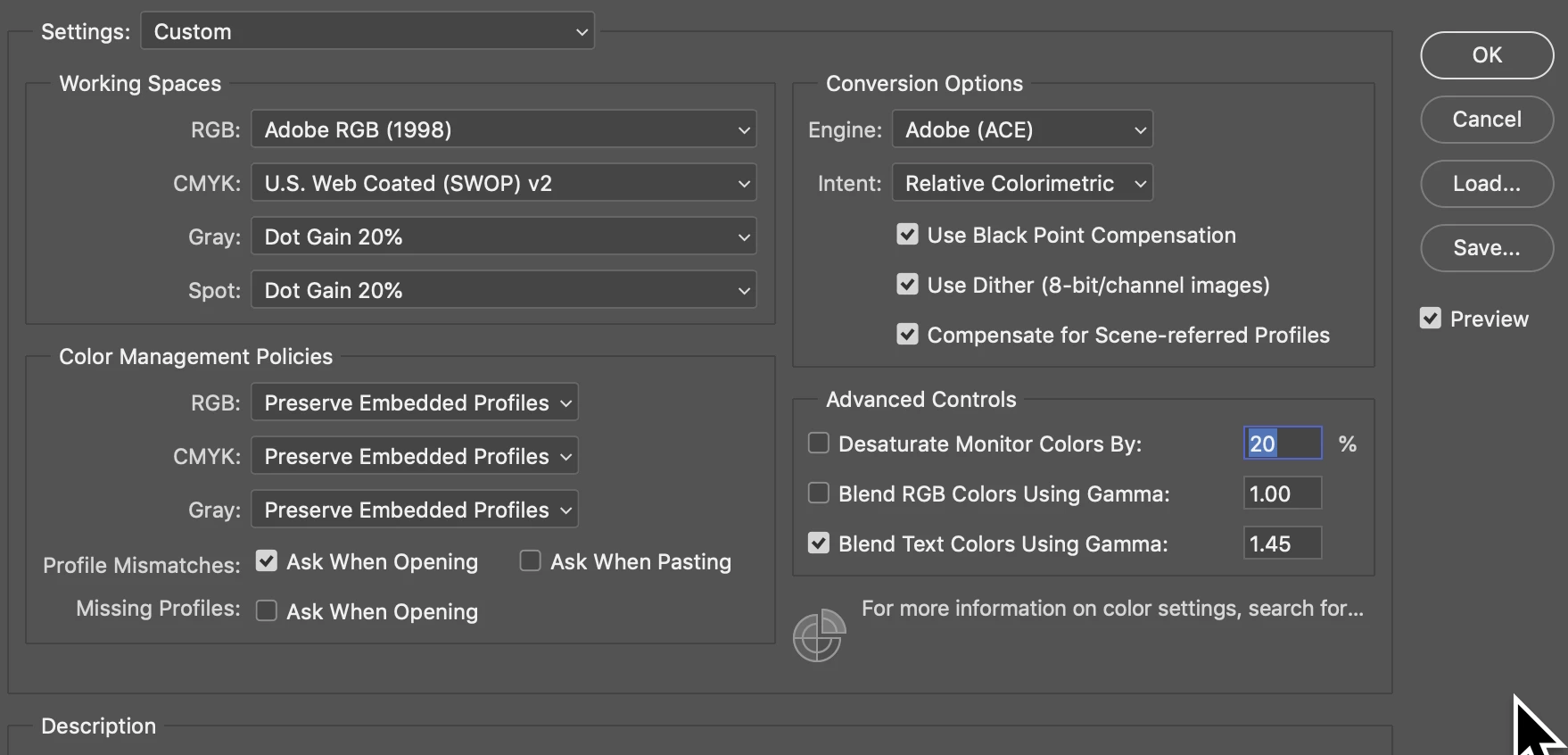This screenshot has height=755, width=1568.
Task: Disable the Preview checkbox
Action: pyautogui.click(x=1430, y=319)
